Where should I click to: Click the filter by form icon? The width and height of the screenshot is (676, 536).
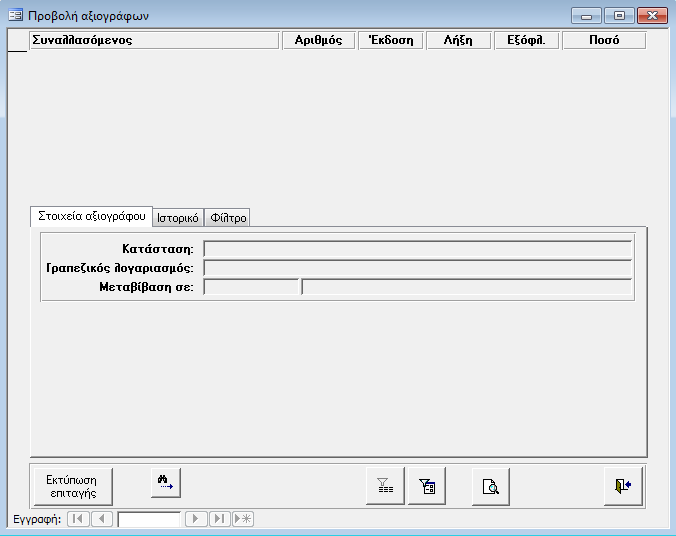[x=426, y=486]
